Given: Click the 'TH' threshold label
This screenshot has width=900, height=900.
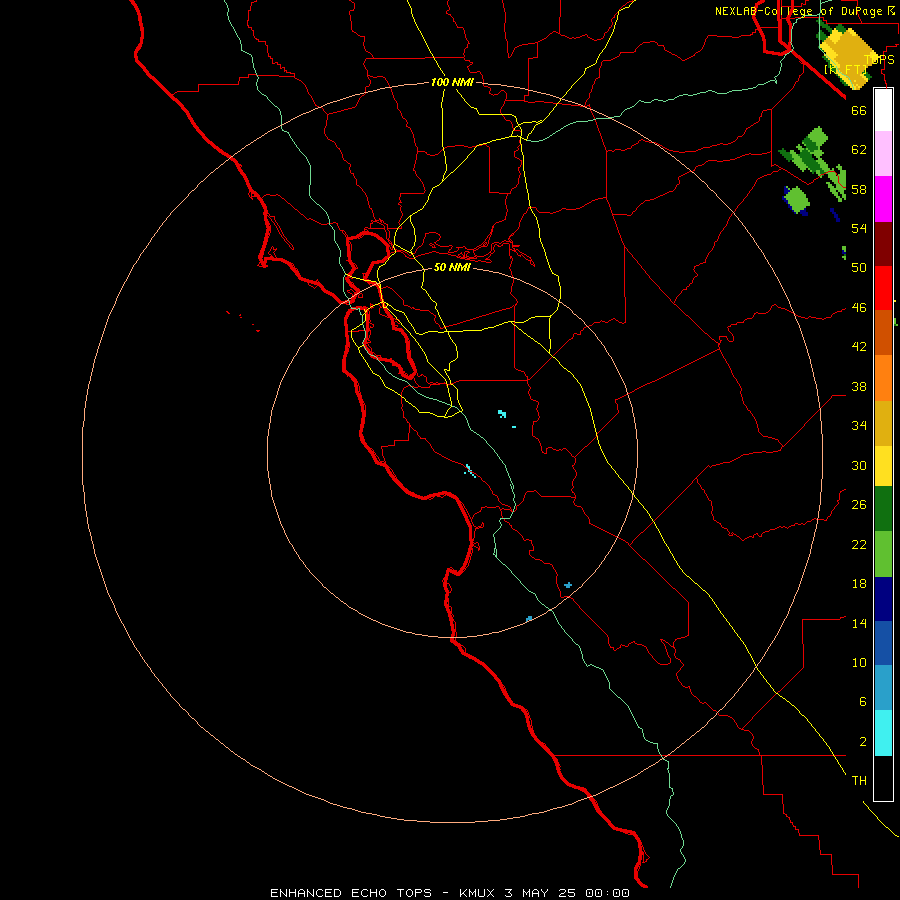Looking at the screenshot, I should 859,781.
